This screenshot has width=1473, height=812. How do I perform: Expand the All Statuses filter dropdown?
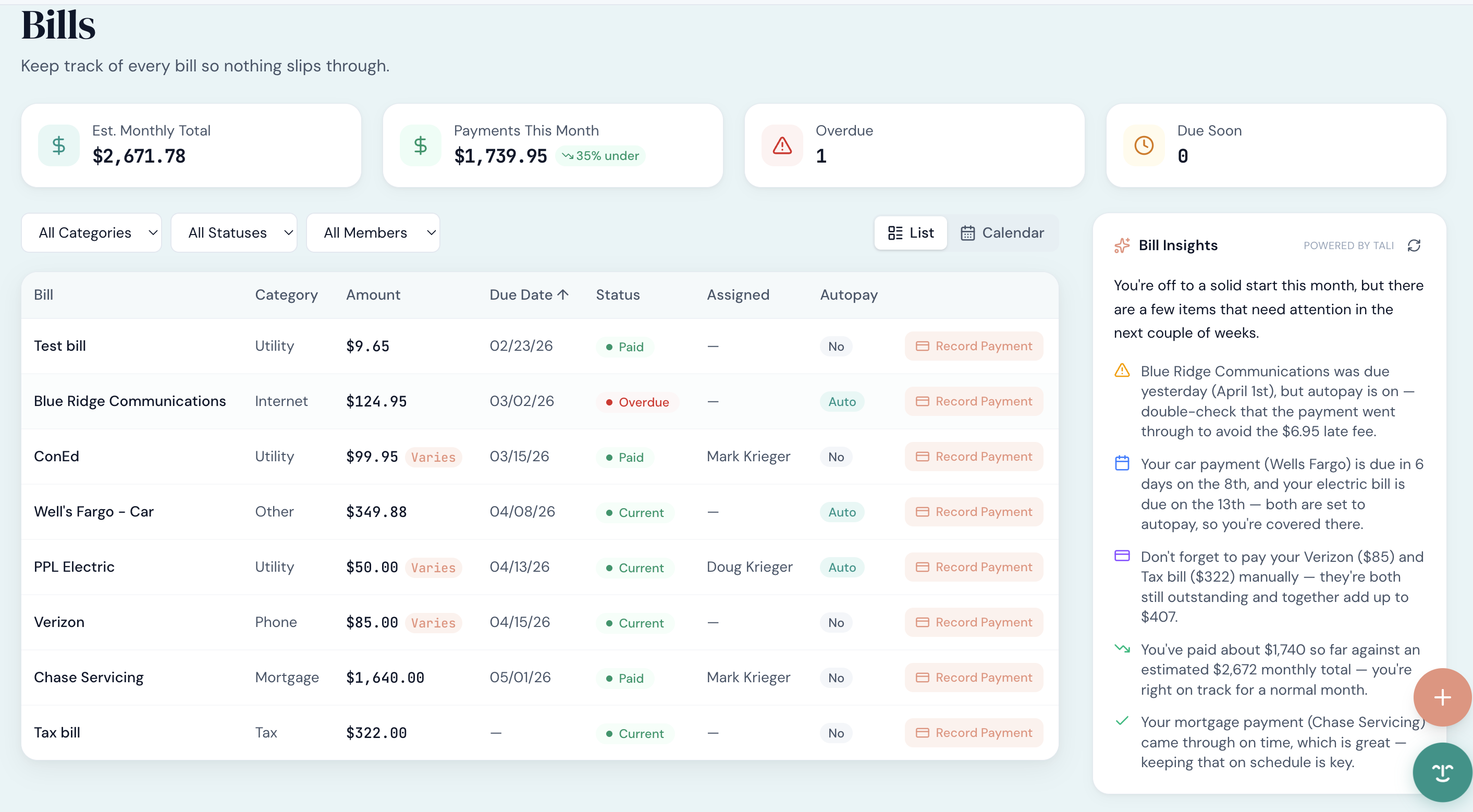coord(234,233)
